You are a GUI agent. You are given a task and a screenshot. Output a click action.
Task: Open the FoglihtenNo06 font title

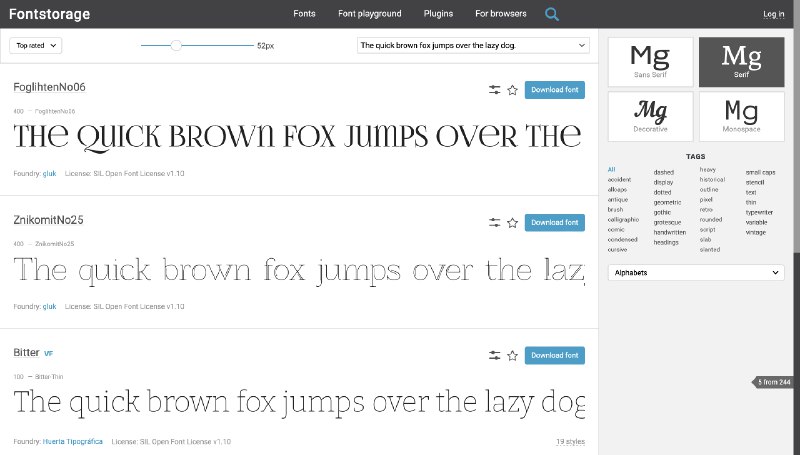click(49, 87)
